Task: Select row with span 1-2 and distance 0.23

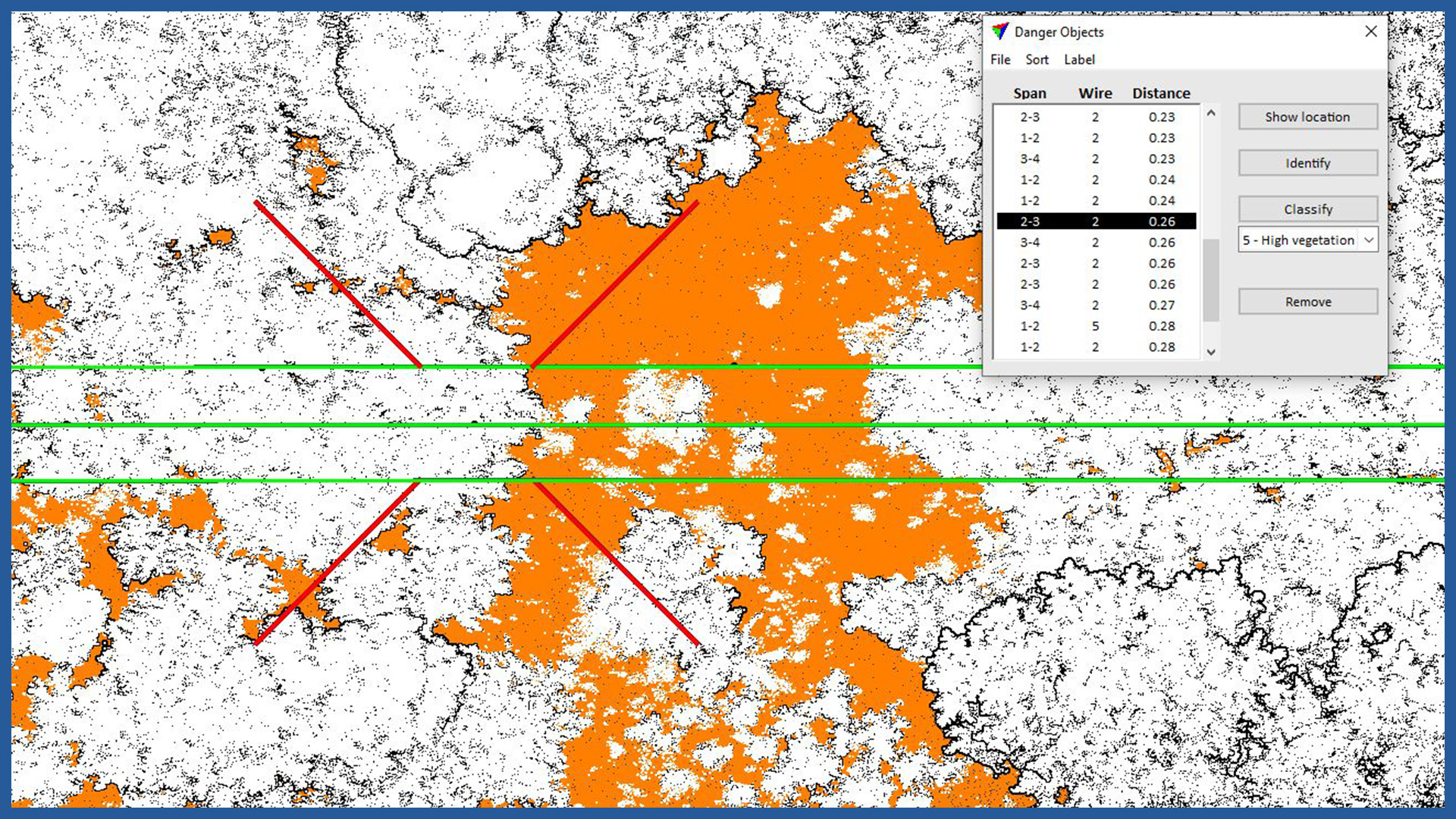Action: pos(1097,138)
